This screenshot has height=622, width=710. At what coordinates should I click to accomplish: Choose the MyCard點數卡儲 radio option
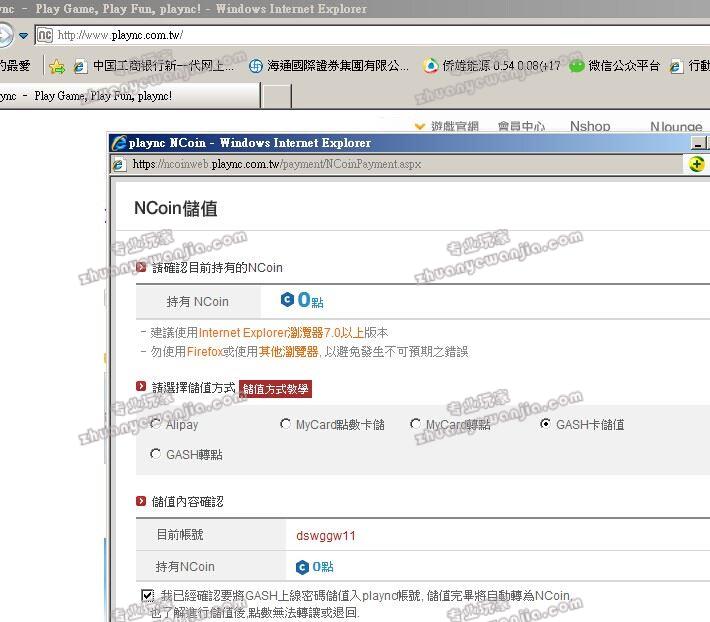pyautogui.click(x=285, y=424)
